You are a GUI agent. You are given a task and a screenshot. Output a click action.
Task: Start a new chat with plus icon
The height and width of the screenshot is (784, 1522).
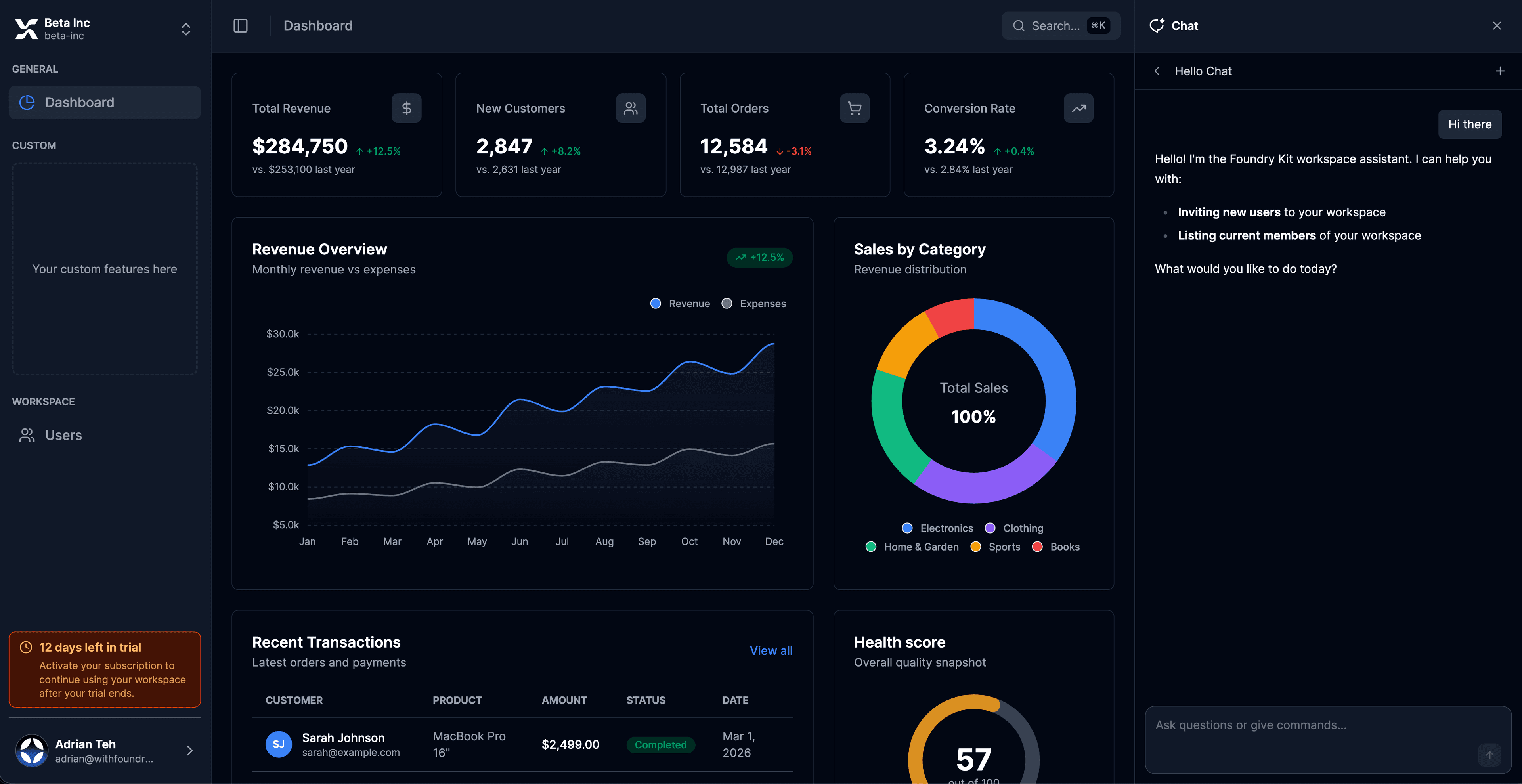1499,71
